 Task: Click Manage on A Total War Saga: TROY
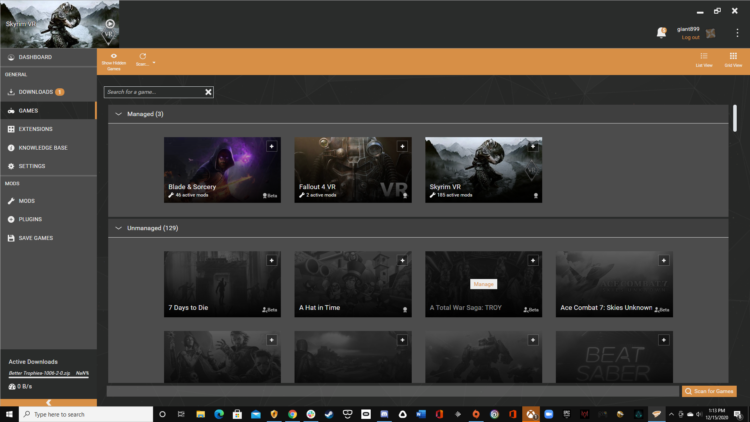click(x=484, y=284)
